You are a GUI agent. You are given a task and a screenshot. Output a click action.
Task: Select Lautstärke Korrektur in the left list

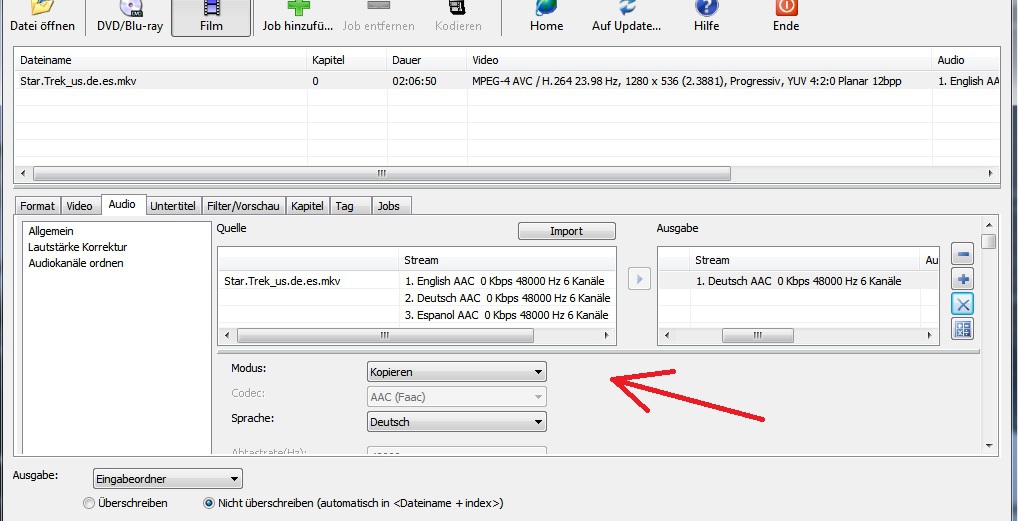[77, 247]
